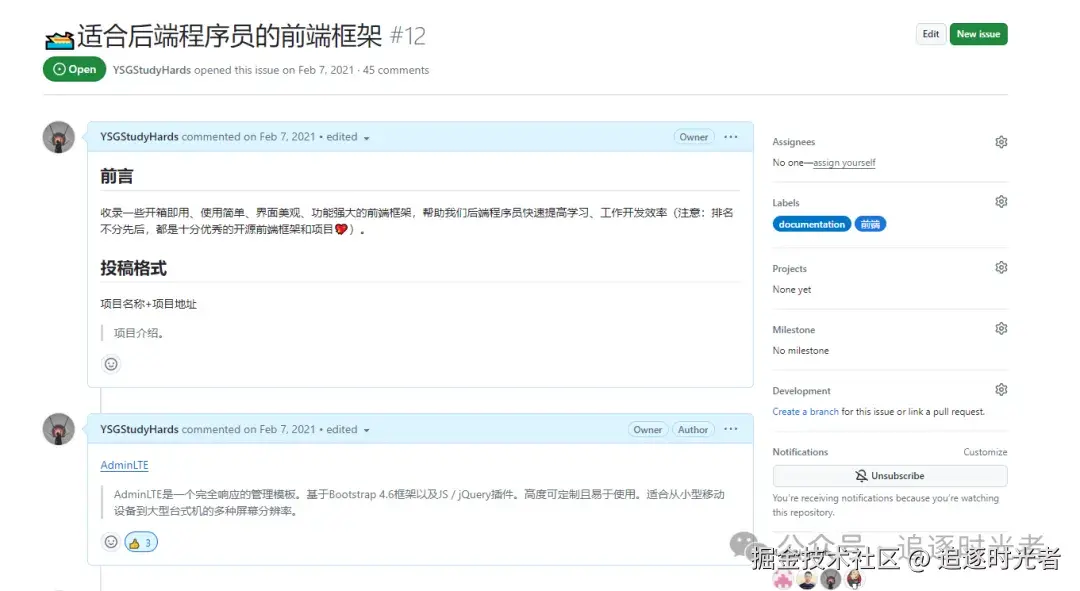The image size is (1080, 591).
Task: Open Development settings via the gear icon
Action: [x=1001, y=390]
